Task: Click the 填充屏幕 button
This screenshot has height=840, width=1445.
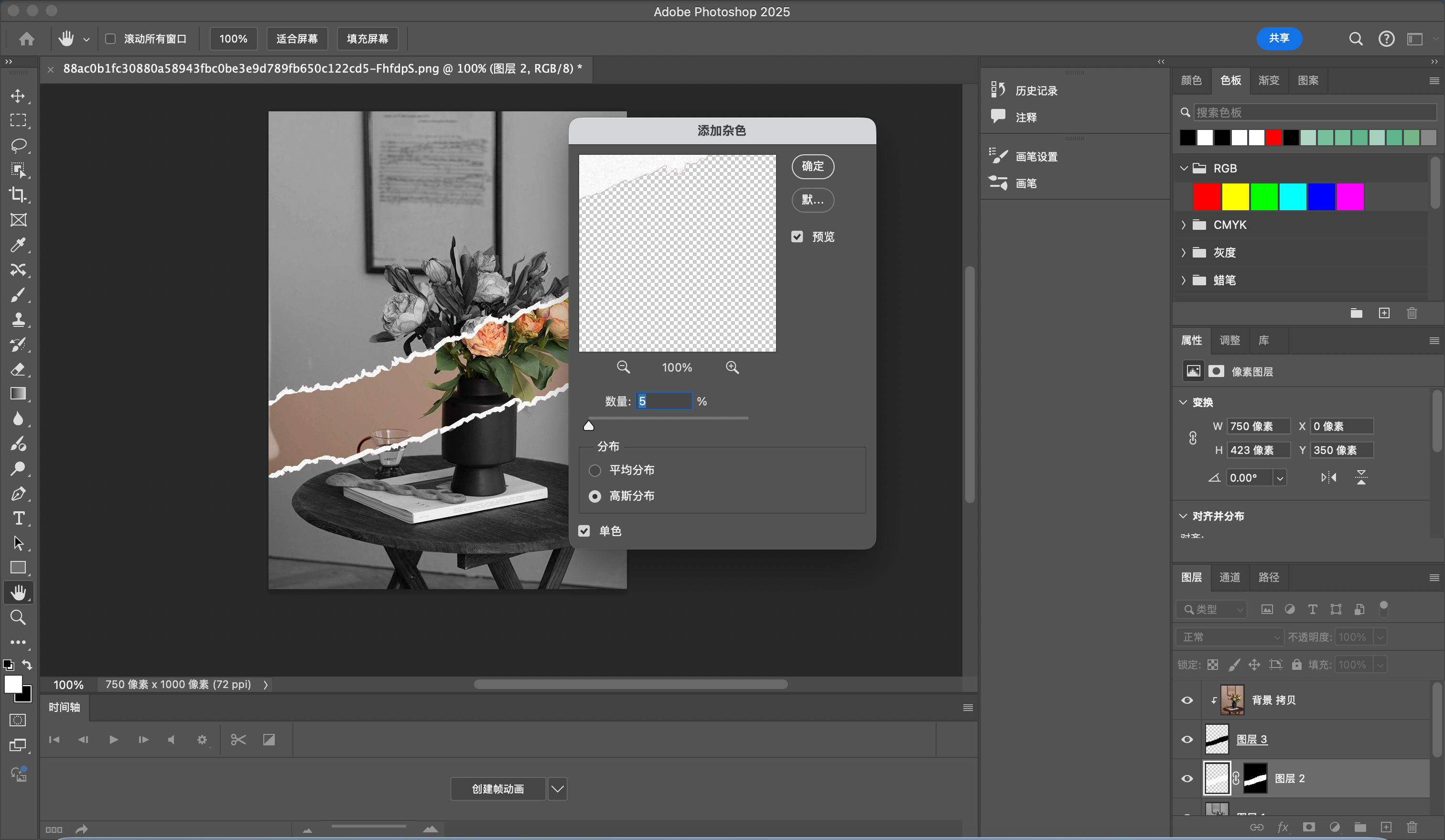Action: click(x=367, y=38)
